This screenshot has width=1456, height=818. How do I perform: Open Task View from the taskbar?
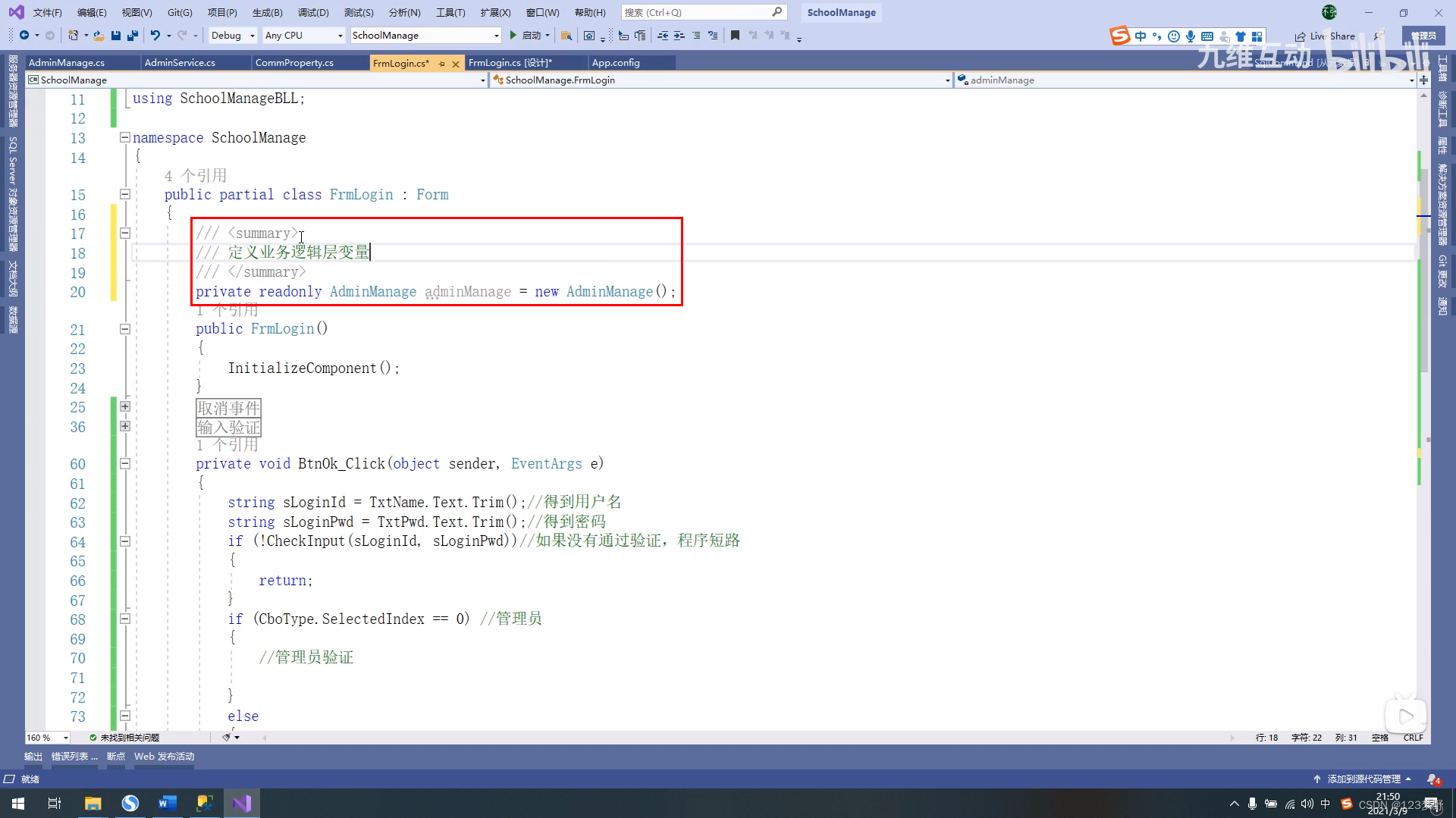pos(55,803)
